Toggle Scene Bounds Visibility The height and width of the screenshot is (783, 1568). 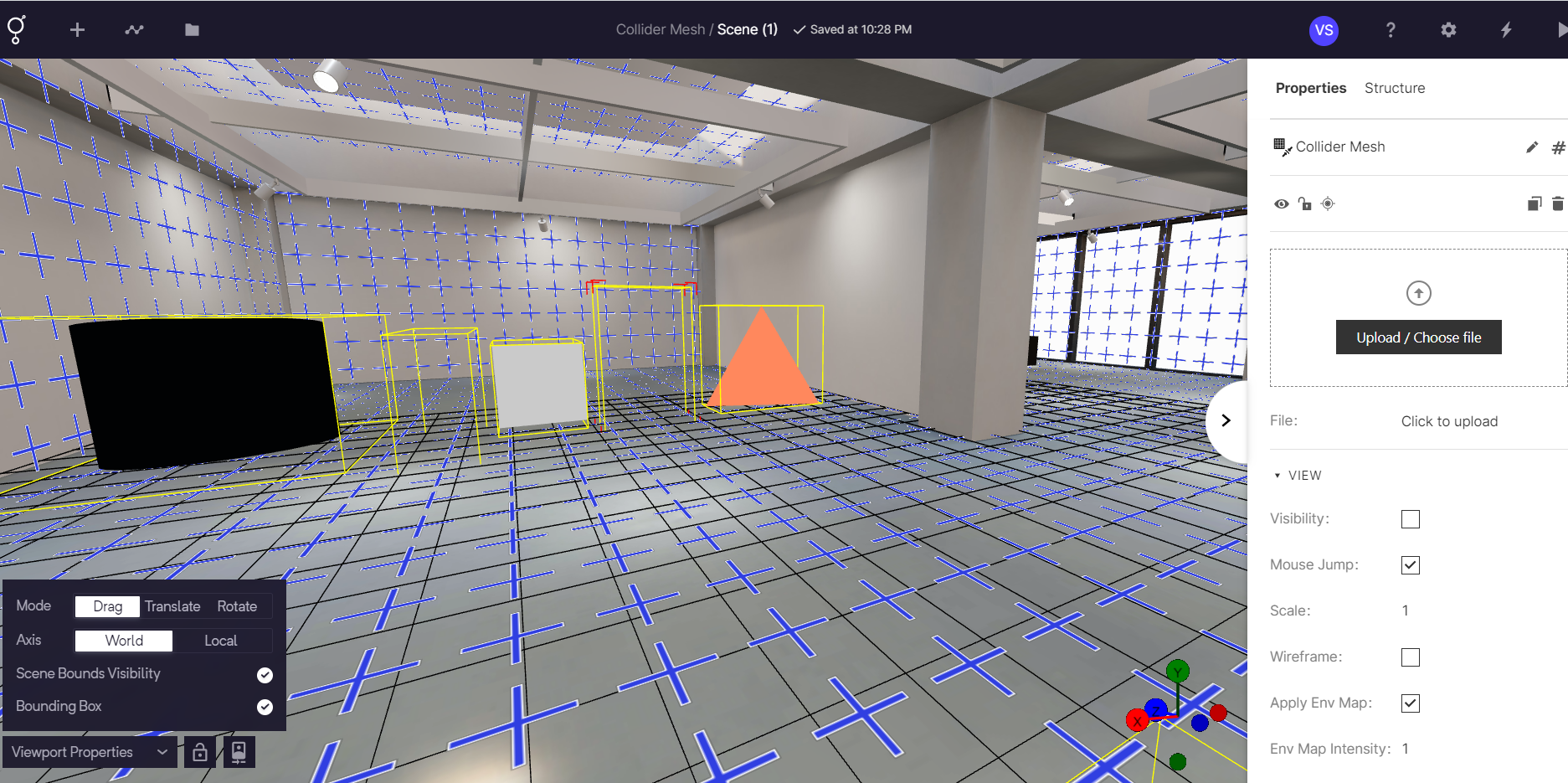pos(265,675)
